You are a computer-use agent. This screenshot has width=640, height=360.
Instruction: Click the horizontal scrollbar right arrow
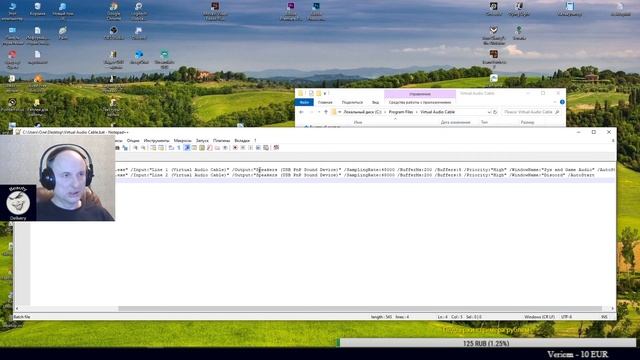pos(612,309)
